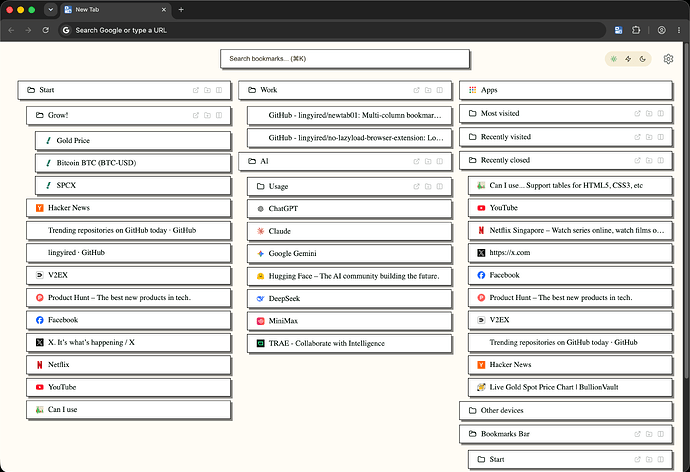Select the lightning bolt auto theme option
The image size is (690, 472).
(x=628, y=59)
